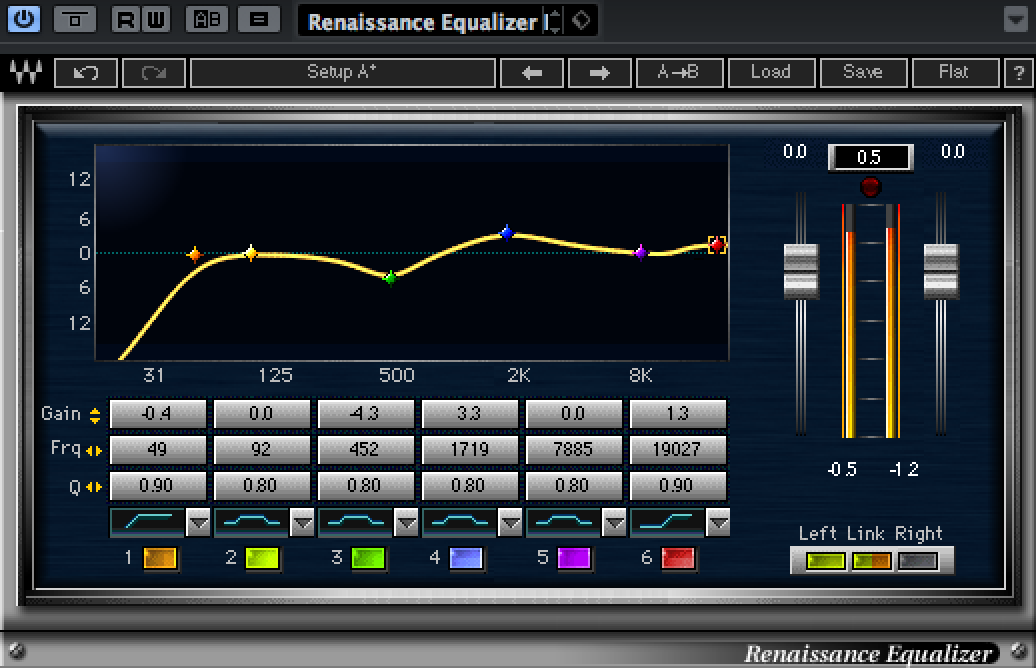Select the Link channel mode button
The image size is (1036, 668).
[871, 562]
